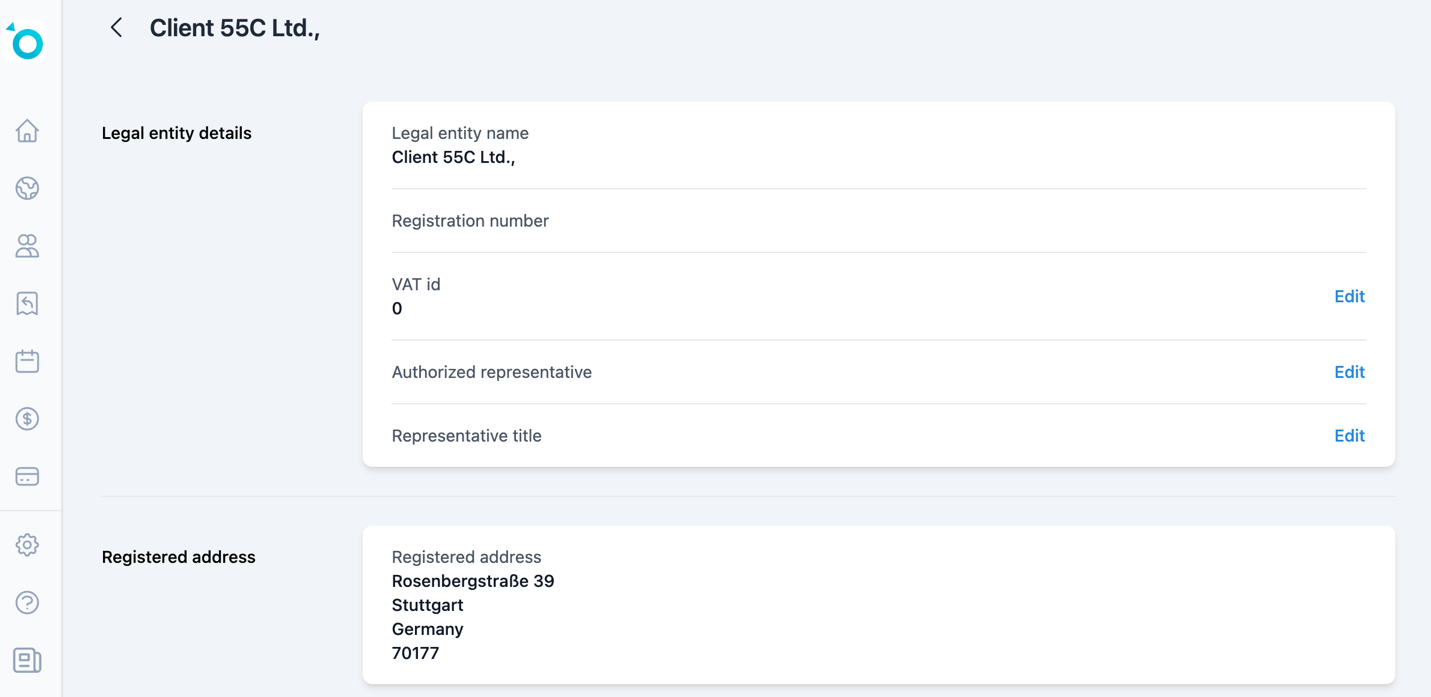Viewport: 1431px width, 697px height.
Task: Open the newspaper icon in sidebar
Action: click(27, 660)
